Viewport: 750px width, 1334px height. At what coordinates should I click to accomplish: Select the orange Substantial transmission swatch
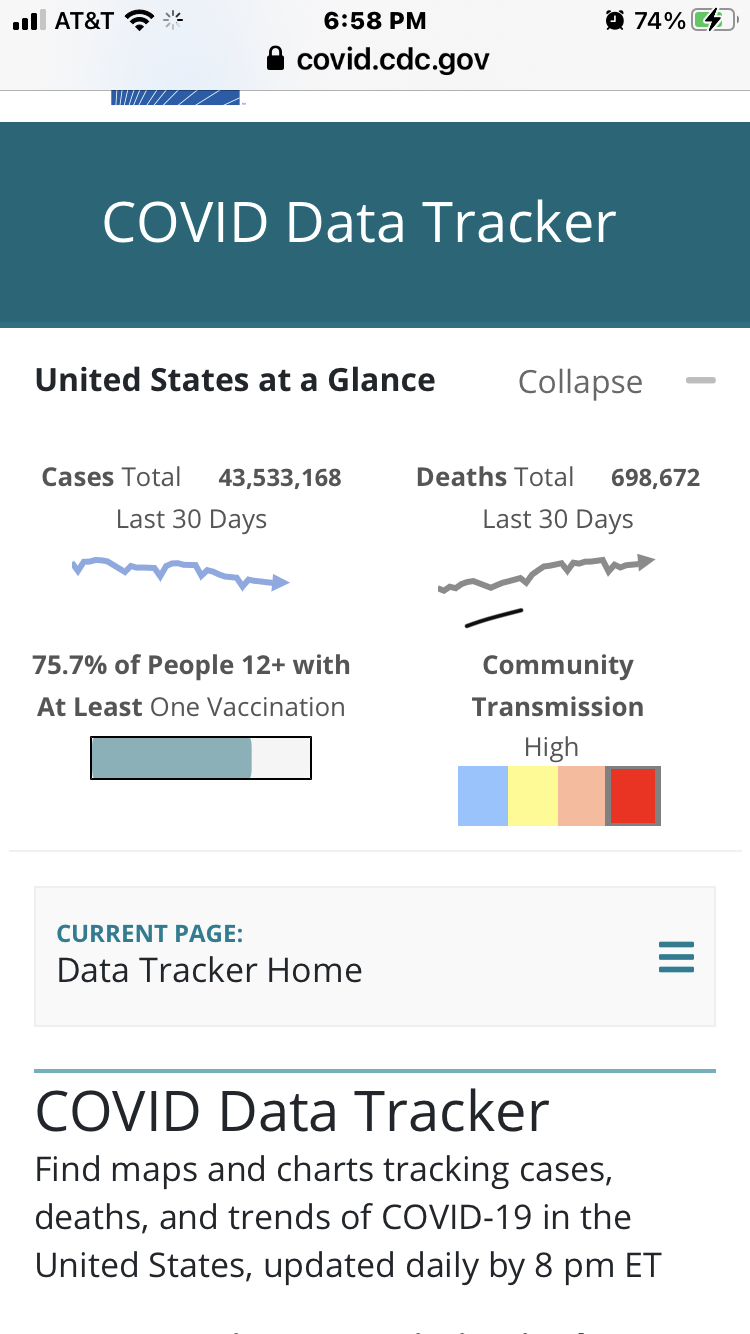click(582, 796)
